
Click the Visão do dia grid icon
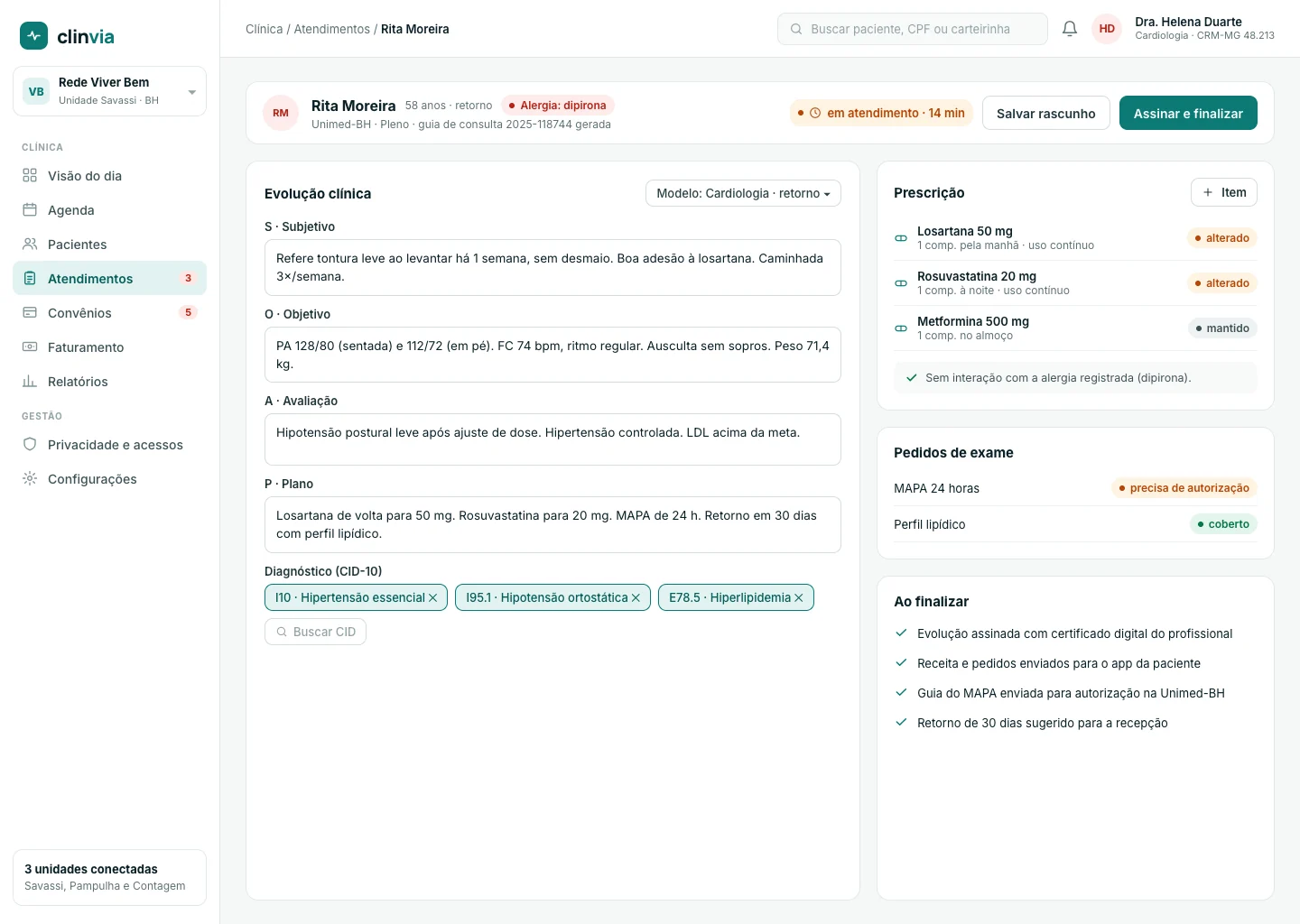pyautogui.click(x=30, y=176)
